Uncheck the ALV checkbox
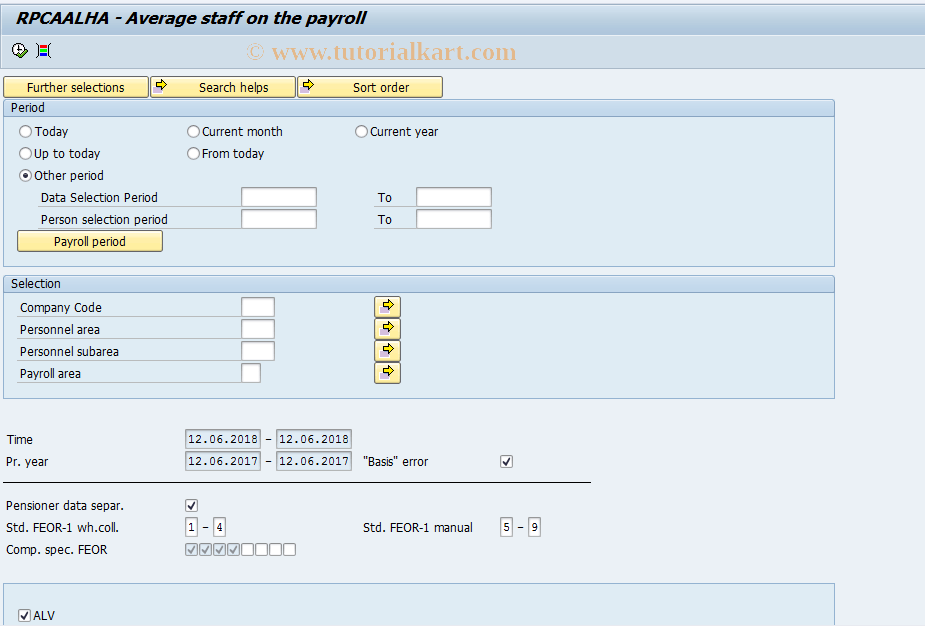Screen dimensions: 925x627 click(23, 615)
